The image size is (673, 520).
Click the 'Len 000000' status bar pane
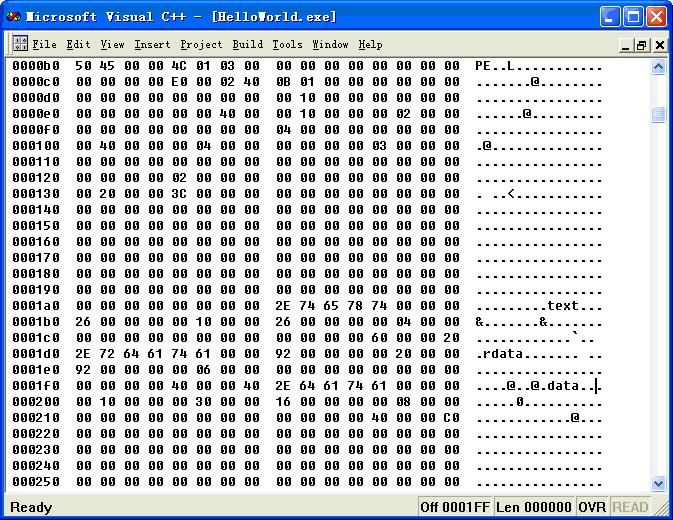pyautogui.click(x=534, y=507)
